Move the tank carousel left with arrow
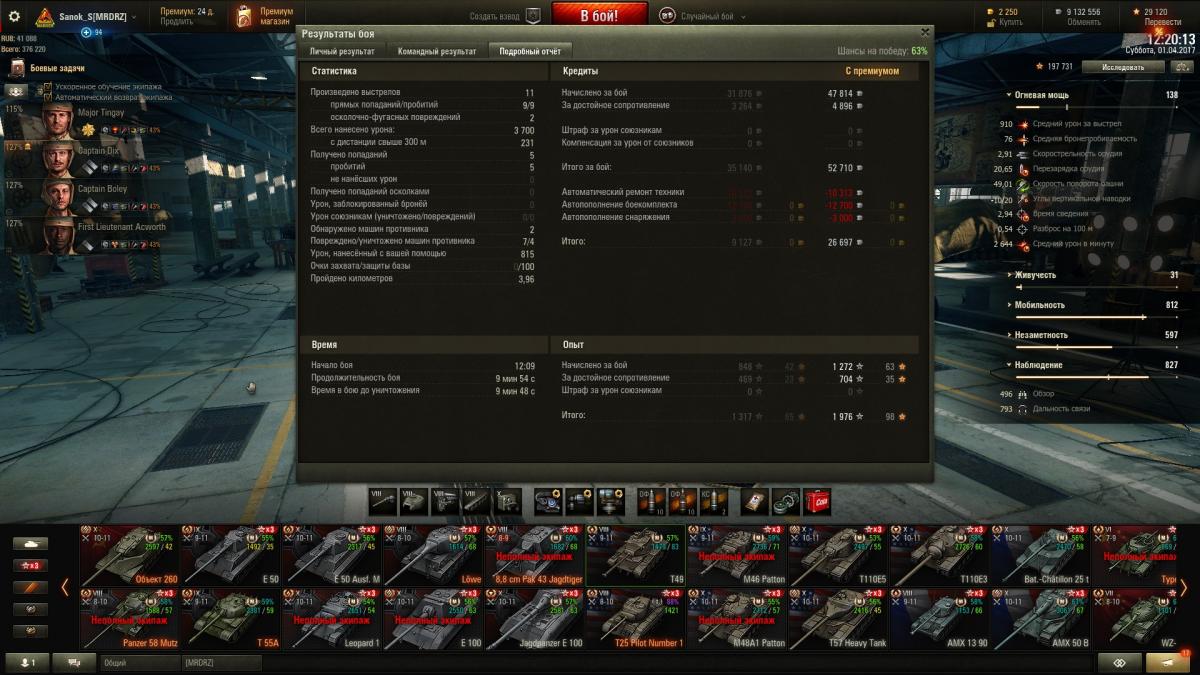The width and height of the screenshot is (1200, 675). coord(66,587)
